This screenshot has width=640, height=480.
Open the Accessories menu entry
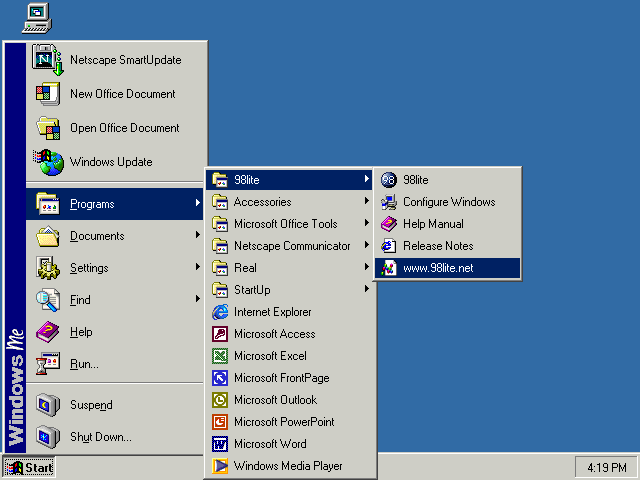point(289,202)
